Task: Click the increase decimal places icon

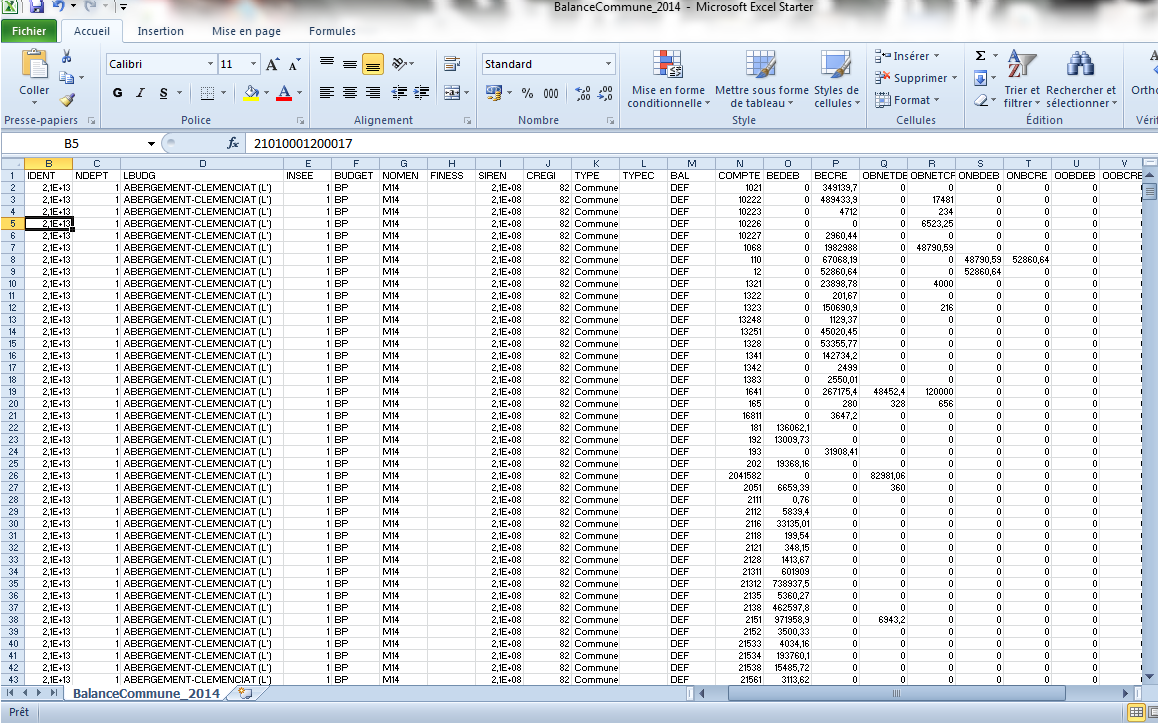Action: pyautogui.click(x=583, y=93)
